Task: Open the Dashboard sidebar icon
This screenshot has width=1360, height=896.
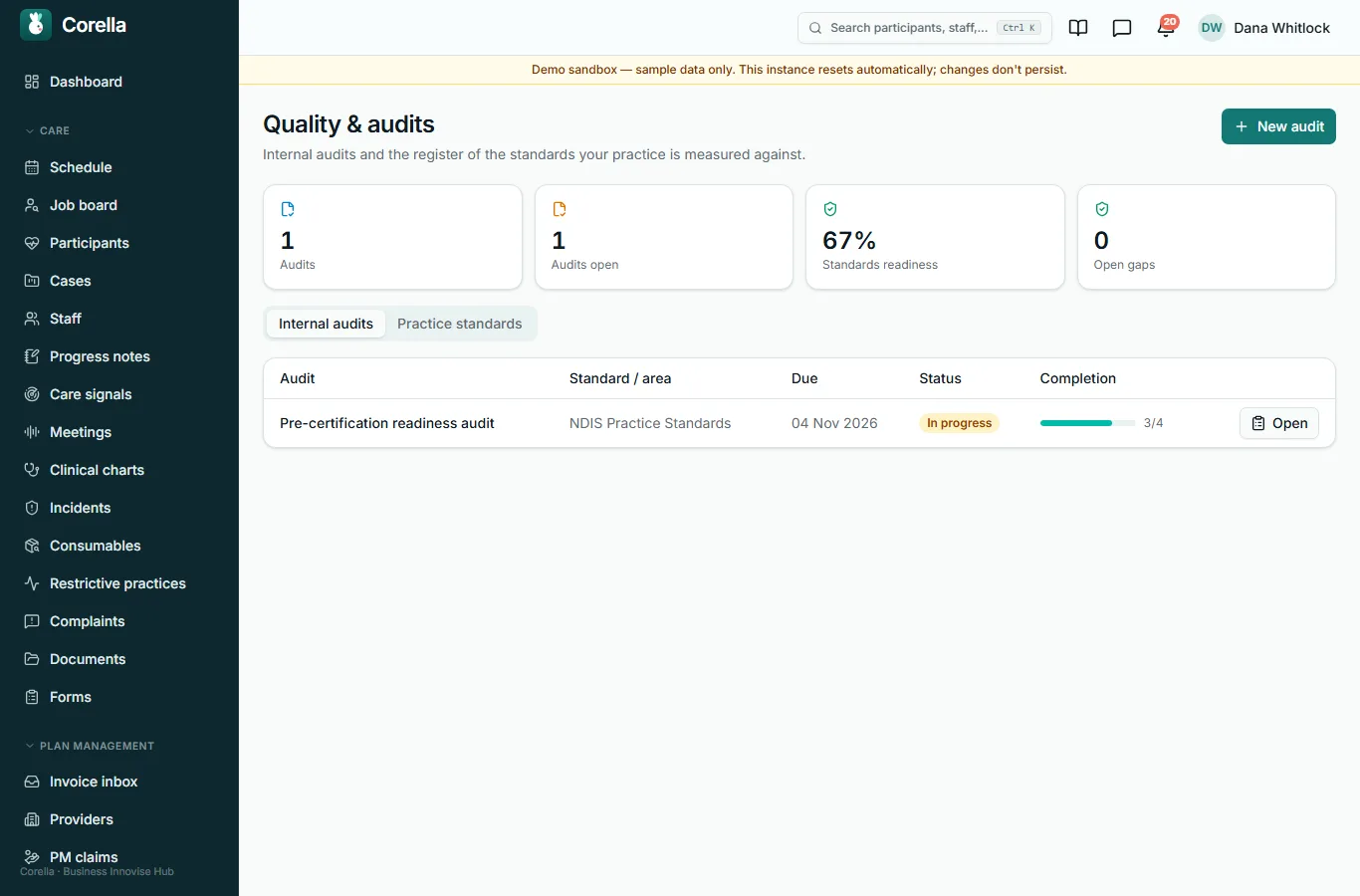Action: click(32, 82)
